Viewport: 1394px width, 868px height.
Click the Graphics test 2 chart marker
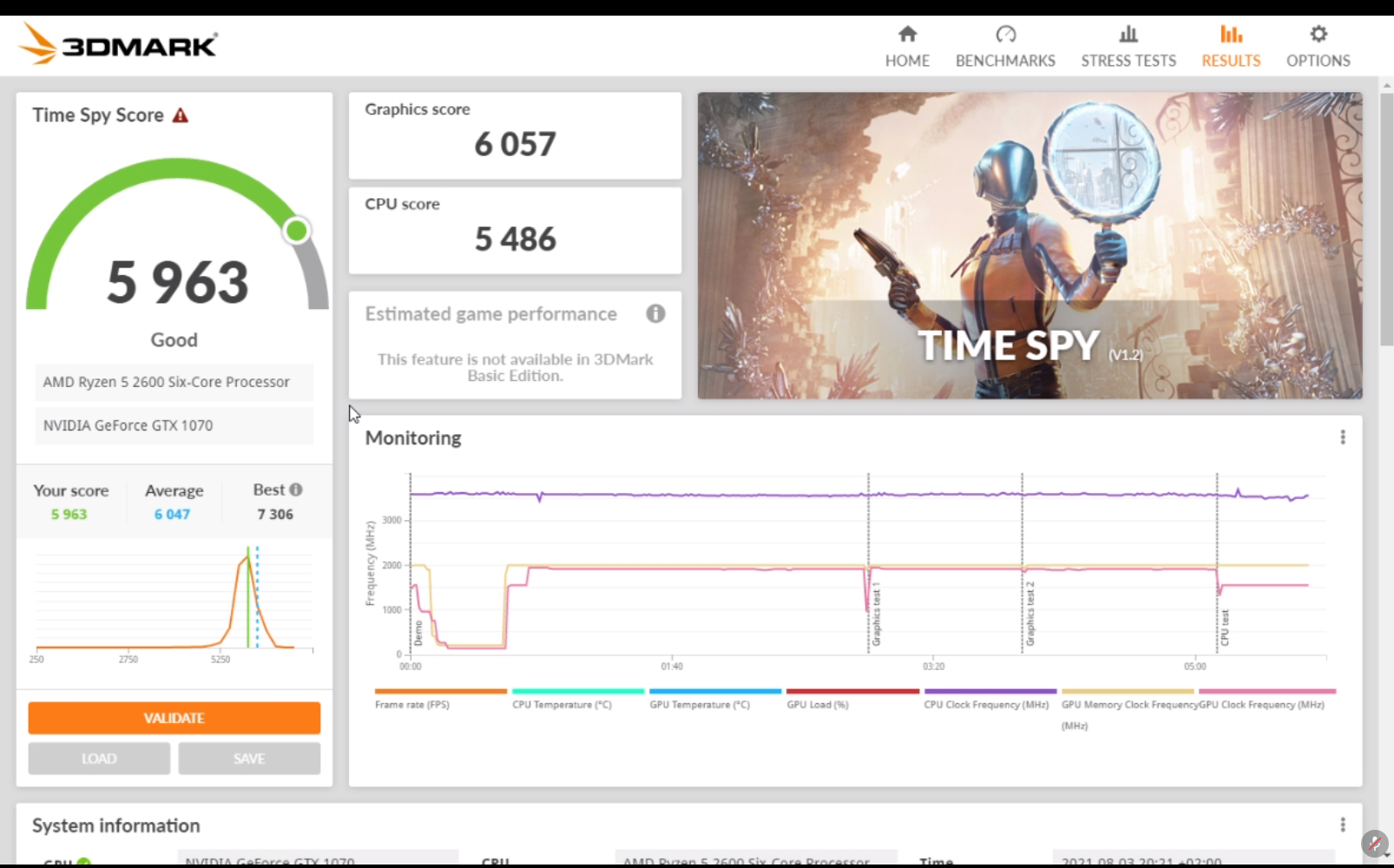(x=1030, y=615)
